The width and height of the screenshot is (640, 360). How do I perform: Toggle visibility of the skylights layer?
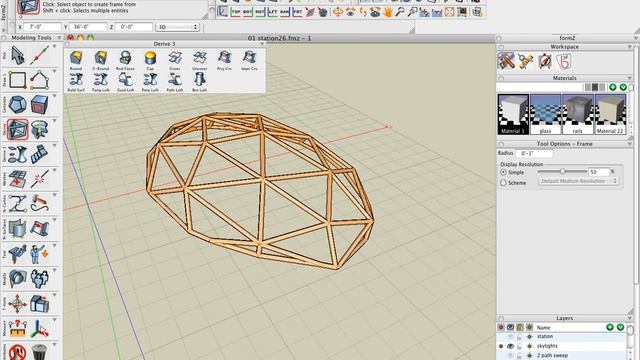pos(510,346)
